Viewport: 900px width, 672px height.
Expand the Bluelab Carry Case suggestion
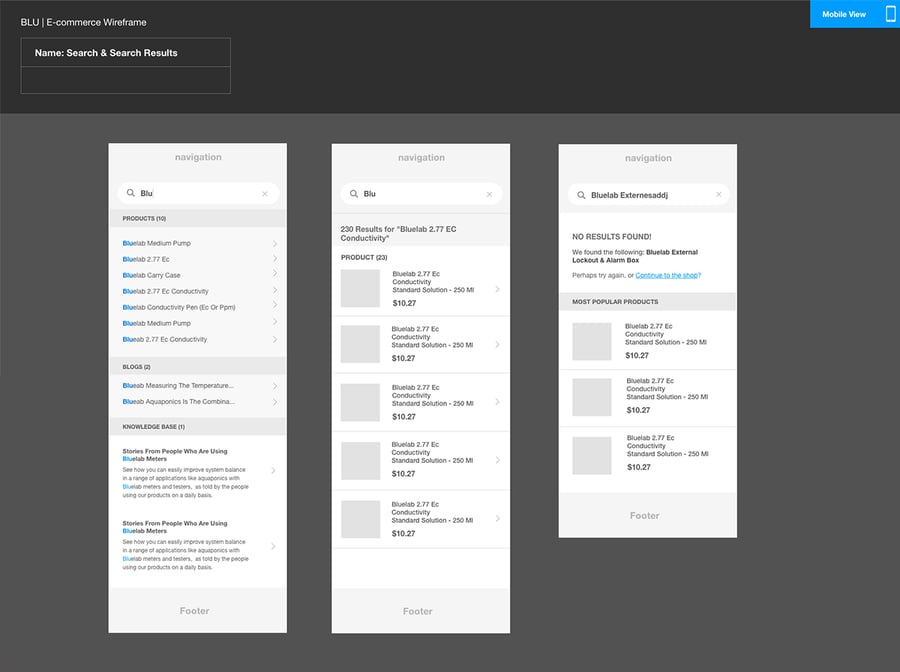(x=274, y=275)
